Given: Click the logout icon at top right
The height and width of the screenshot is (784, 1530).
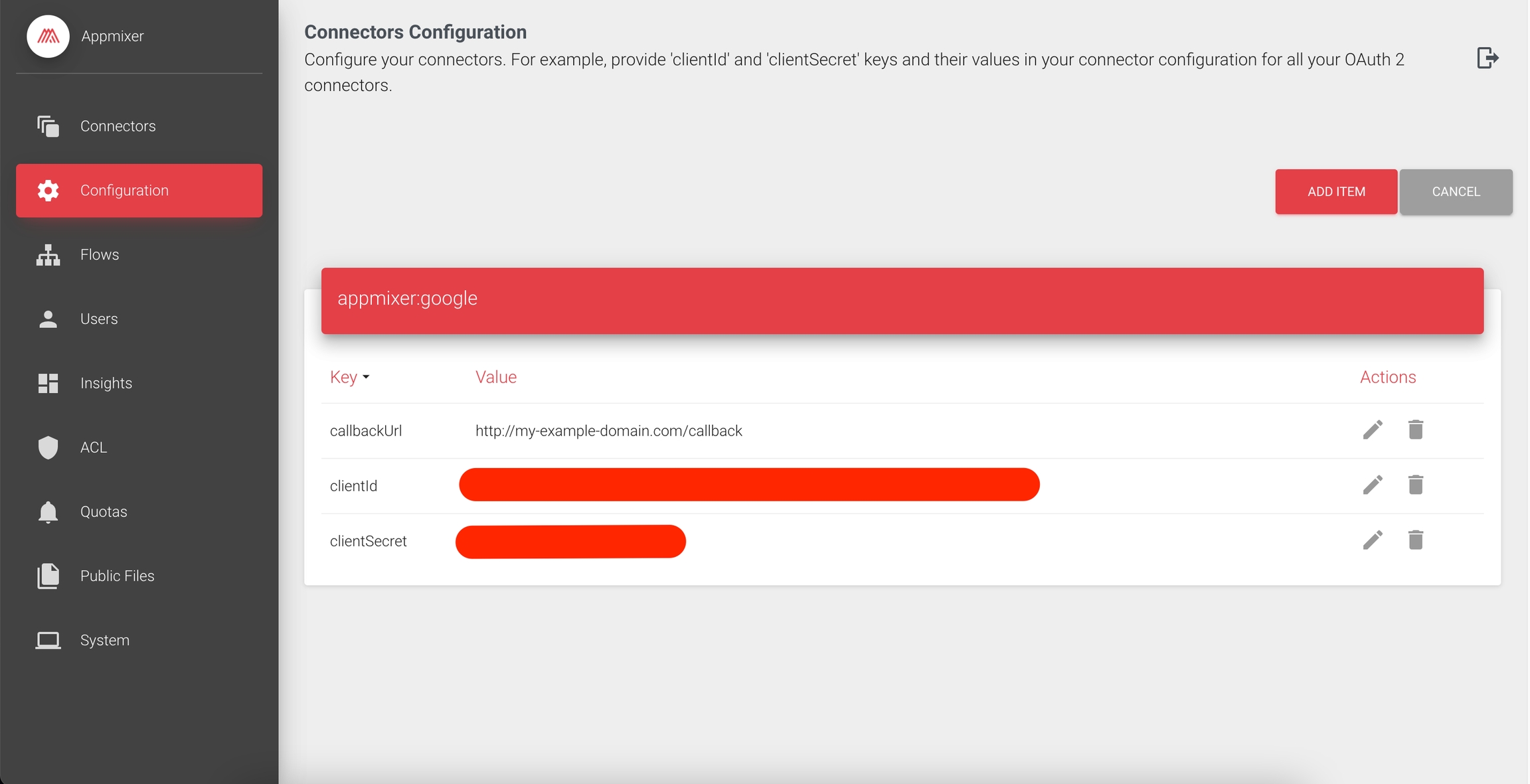Looking at the screenshot, I should [1487, 58].
